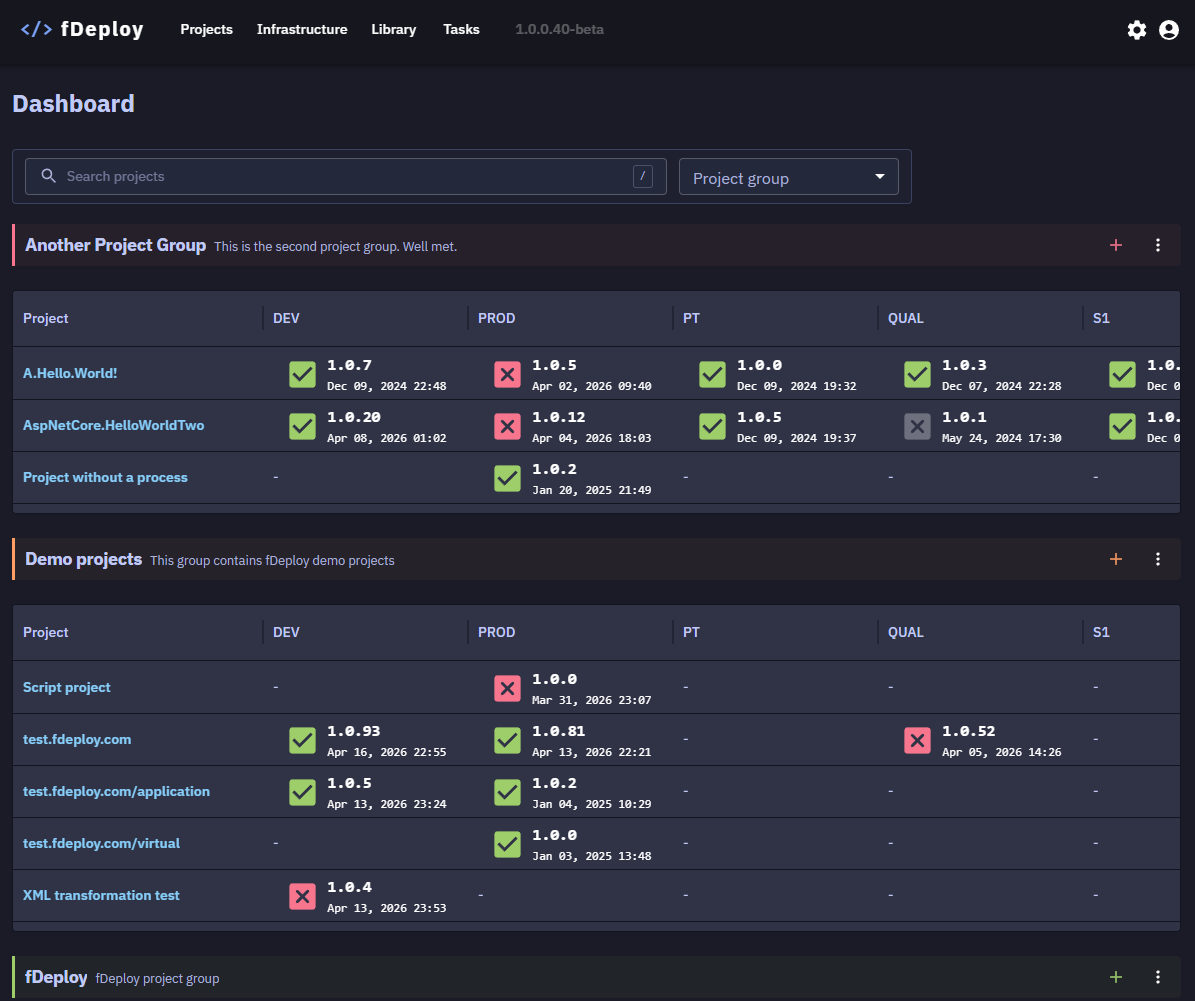Open the user account icon

[1168, 30]
